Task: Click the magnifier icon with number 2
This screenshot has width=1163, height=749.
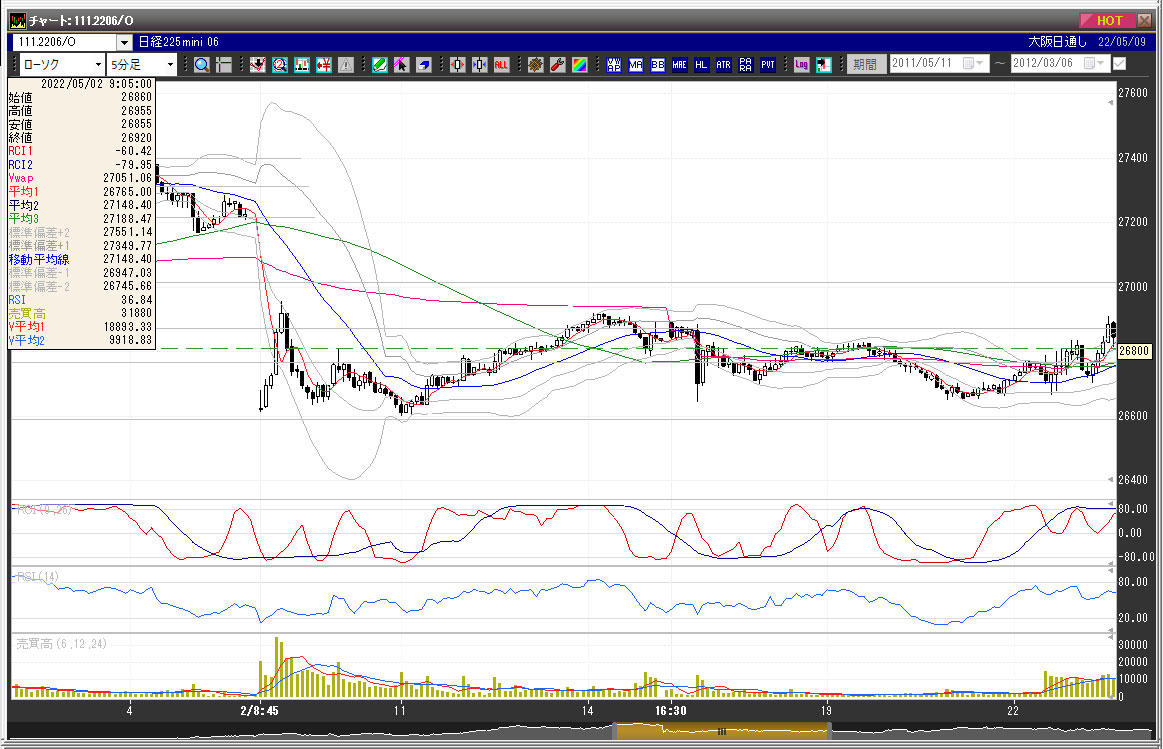Action: pos(280,65)
